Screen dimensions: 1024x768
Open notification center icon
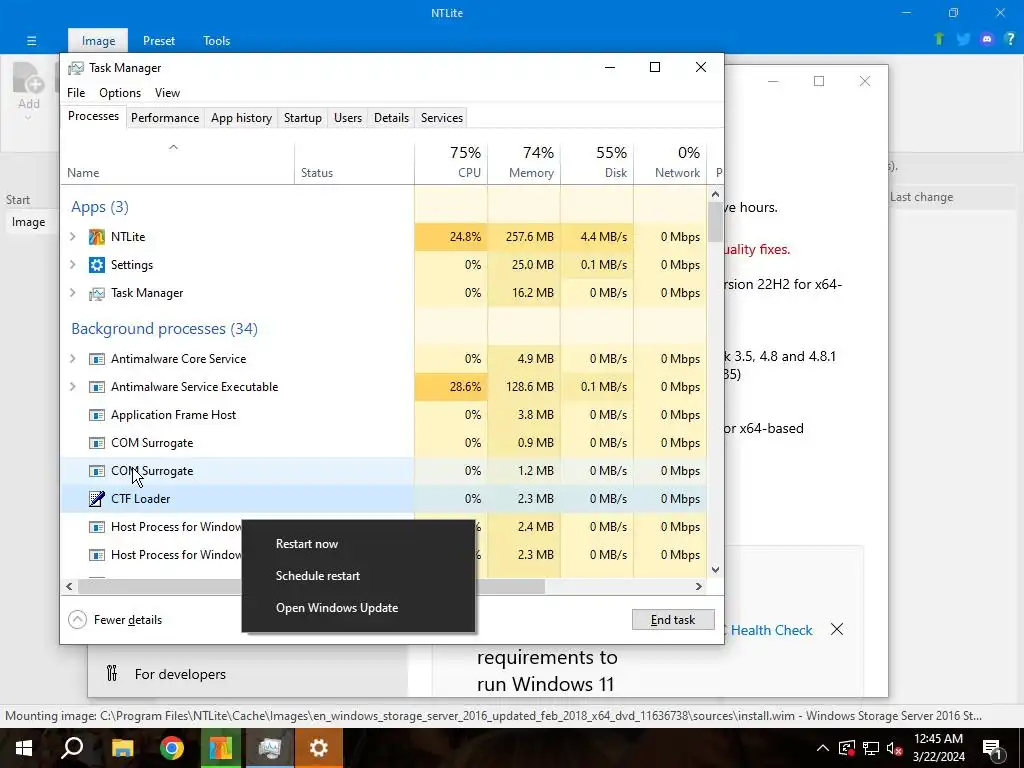click(993, 748)
